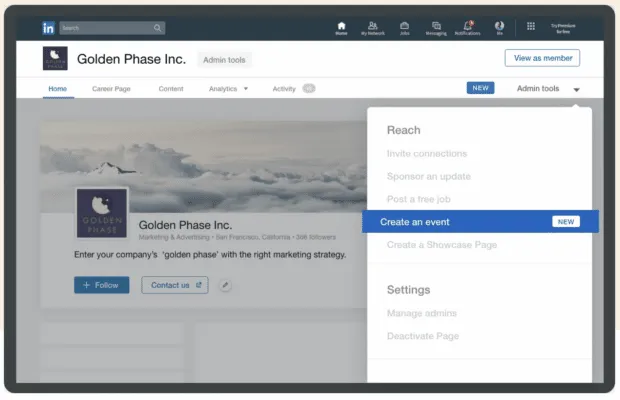The image size is (620, 400).
Task: Open the Jobs briefcase icon
Action: click(405, 28)
